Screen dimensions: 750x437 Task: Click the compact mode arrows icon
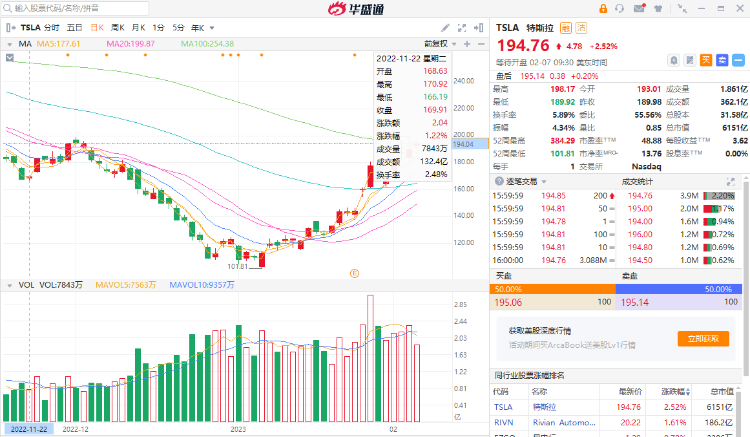coord(682,8)
